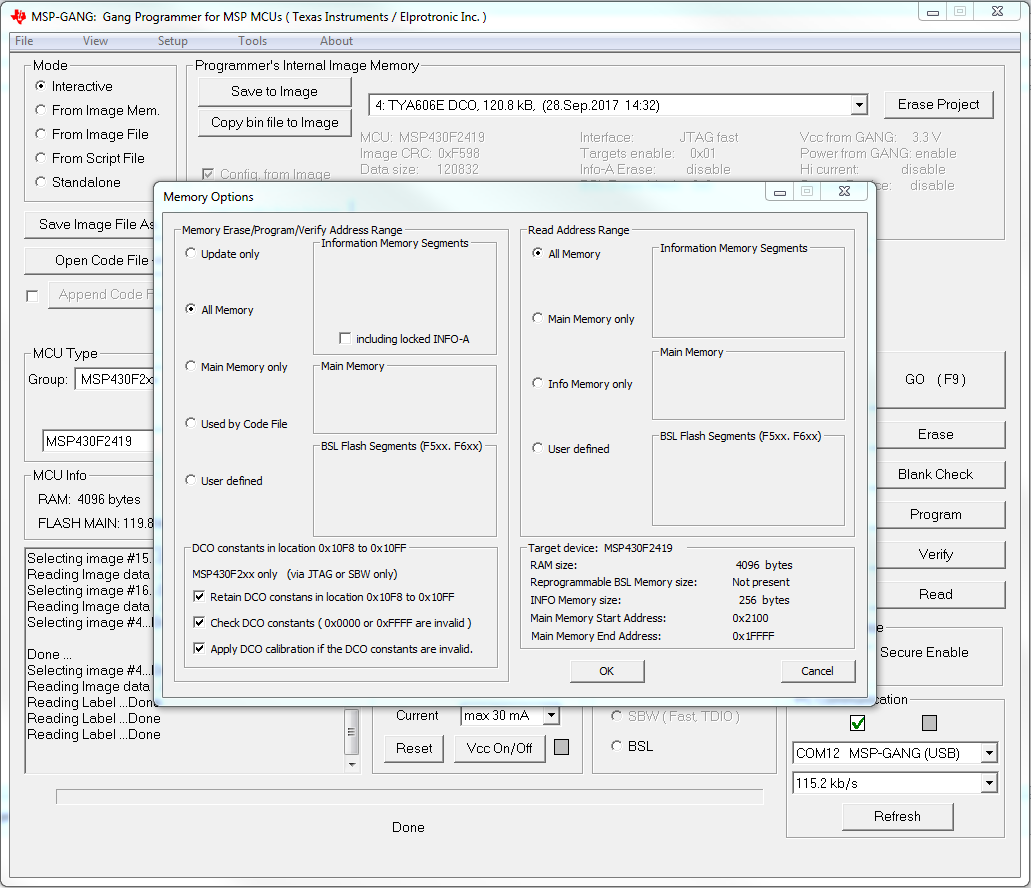This screenshot has width=1031, height=888.
Task: Uncheck 'Retain DCO constants in location' option
Action: click(199, 597)
